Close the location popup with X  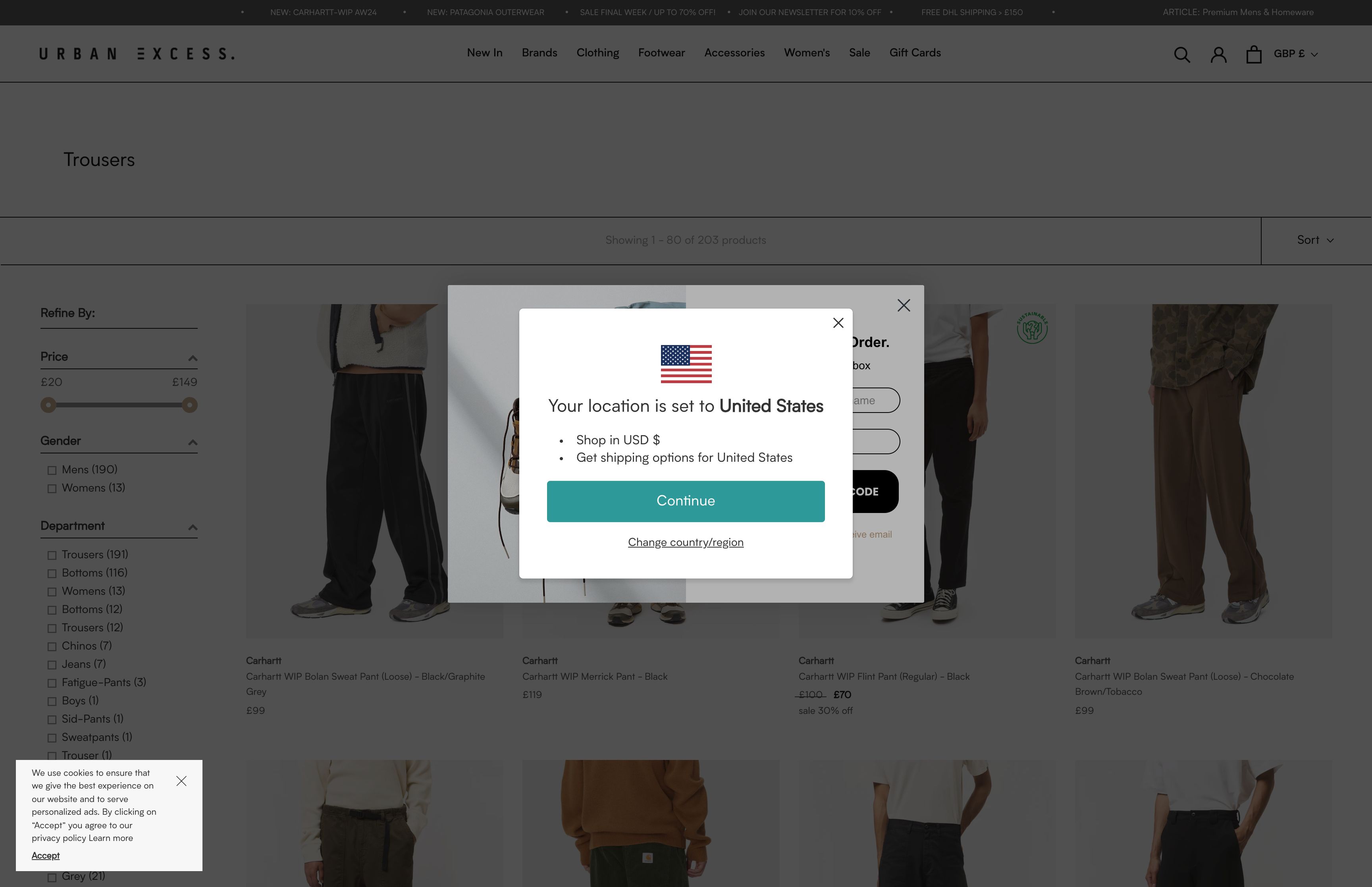[x=838, y=322]
